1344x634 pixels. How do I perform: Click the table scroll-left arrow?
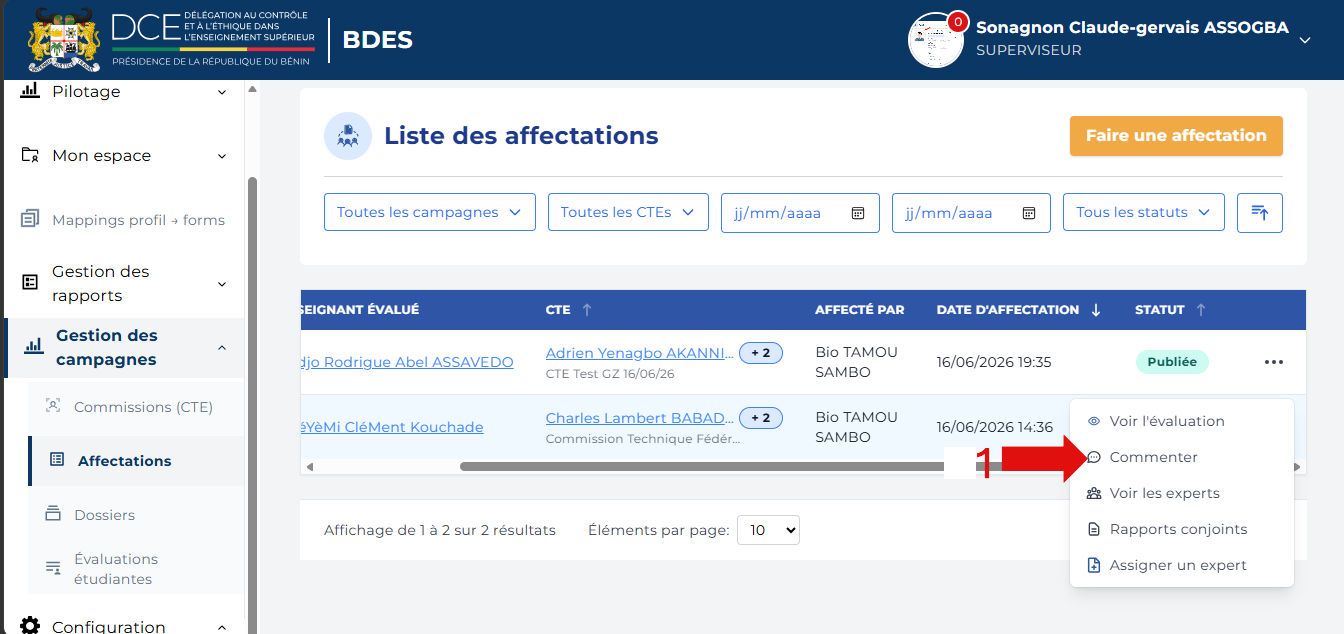(309, 467)
